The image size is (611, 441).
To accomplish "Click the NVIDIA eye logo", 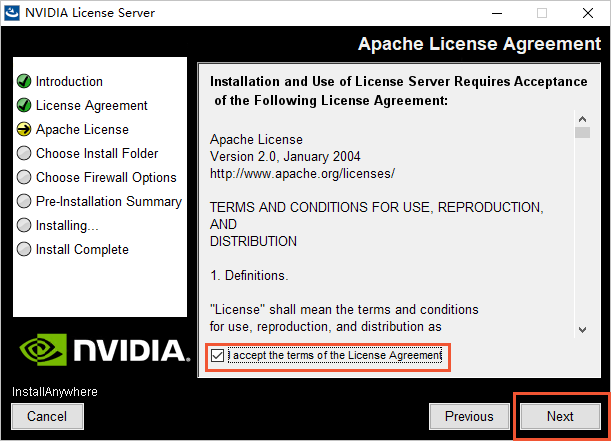I will pos(43,349).
